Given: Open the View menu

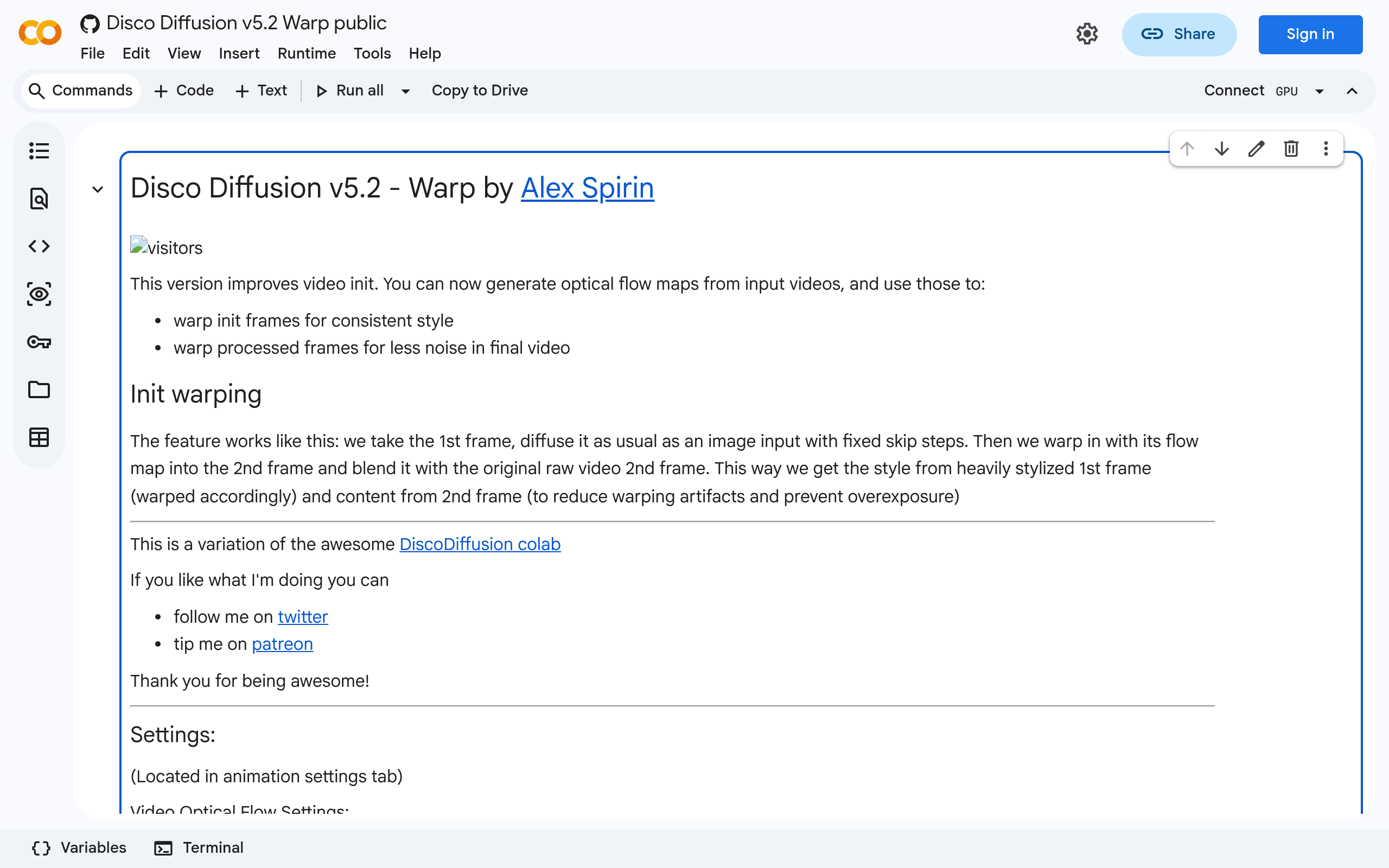Looking at the screenshot, I should [184, 53].
